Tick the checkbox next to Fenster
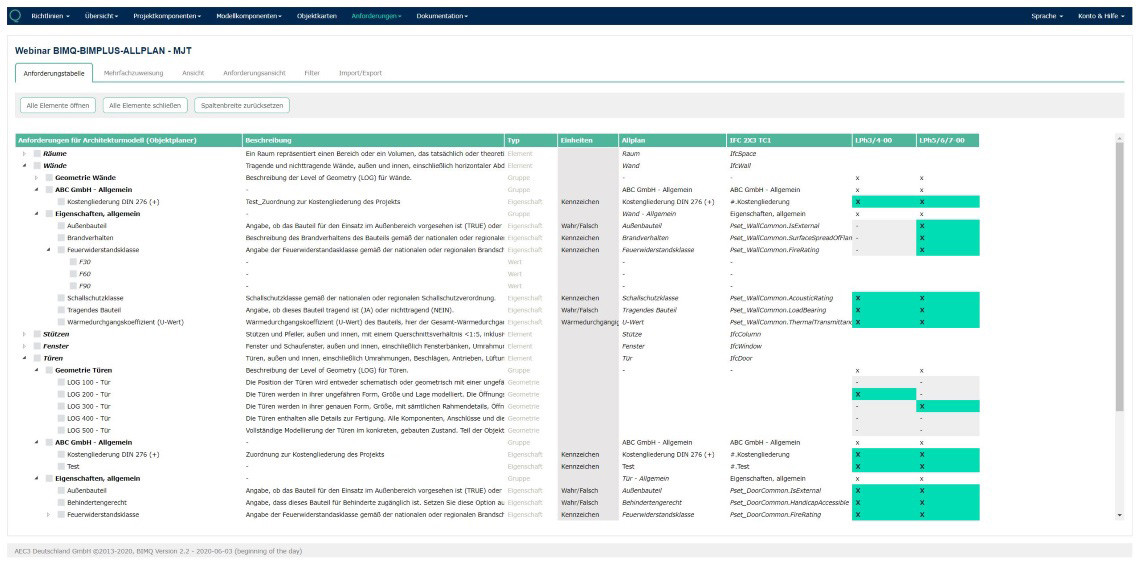 (37, 346)
